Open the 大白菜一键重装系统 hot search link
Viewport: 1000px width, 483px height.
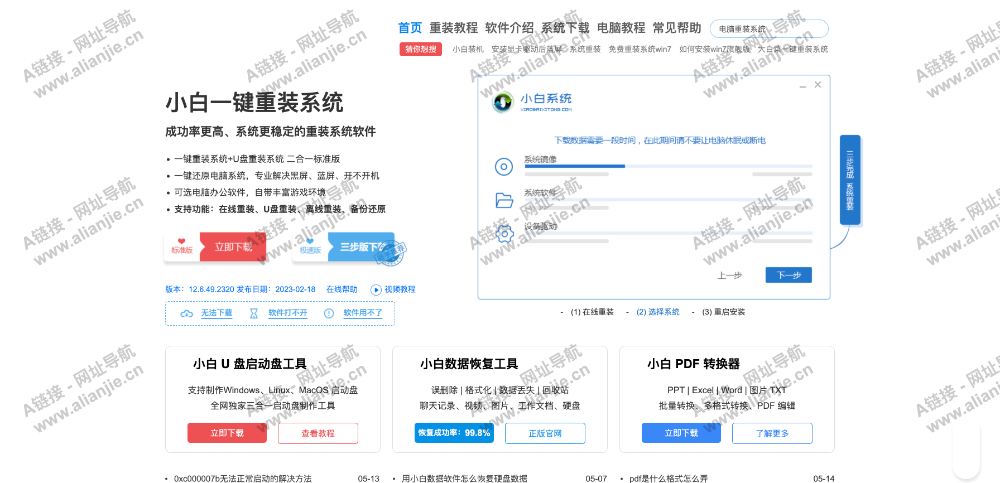pyautogui.click(x=793, y=49)
